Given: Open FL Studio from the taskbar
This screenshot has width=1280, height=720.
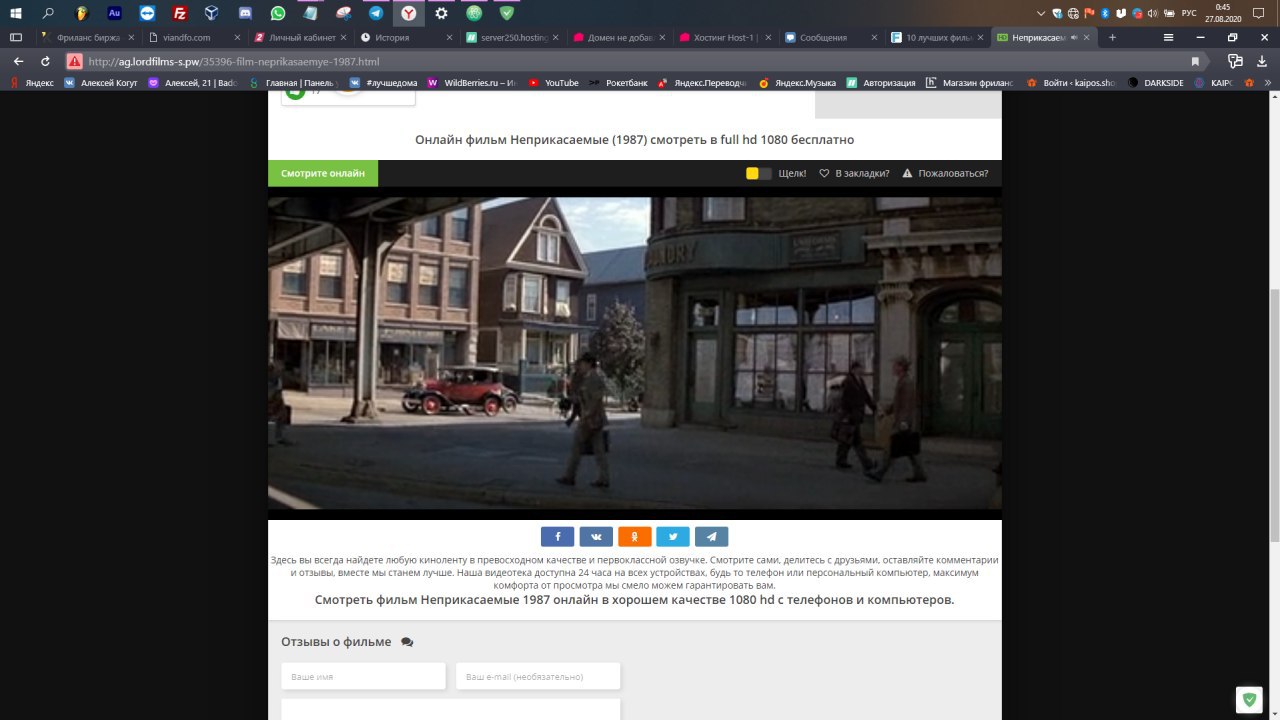Looking at the screenshot, I should [x=81, y=13].
